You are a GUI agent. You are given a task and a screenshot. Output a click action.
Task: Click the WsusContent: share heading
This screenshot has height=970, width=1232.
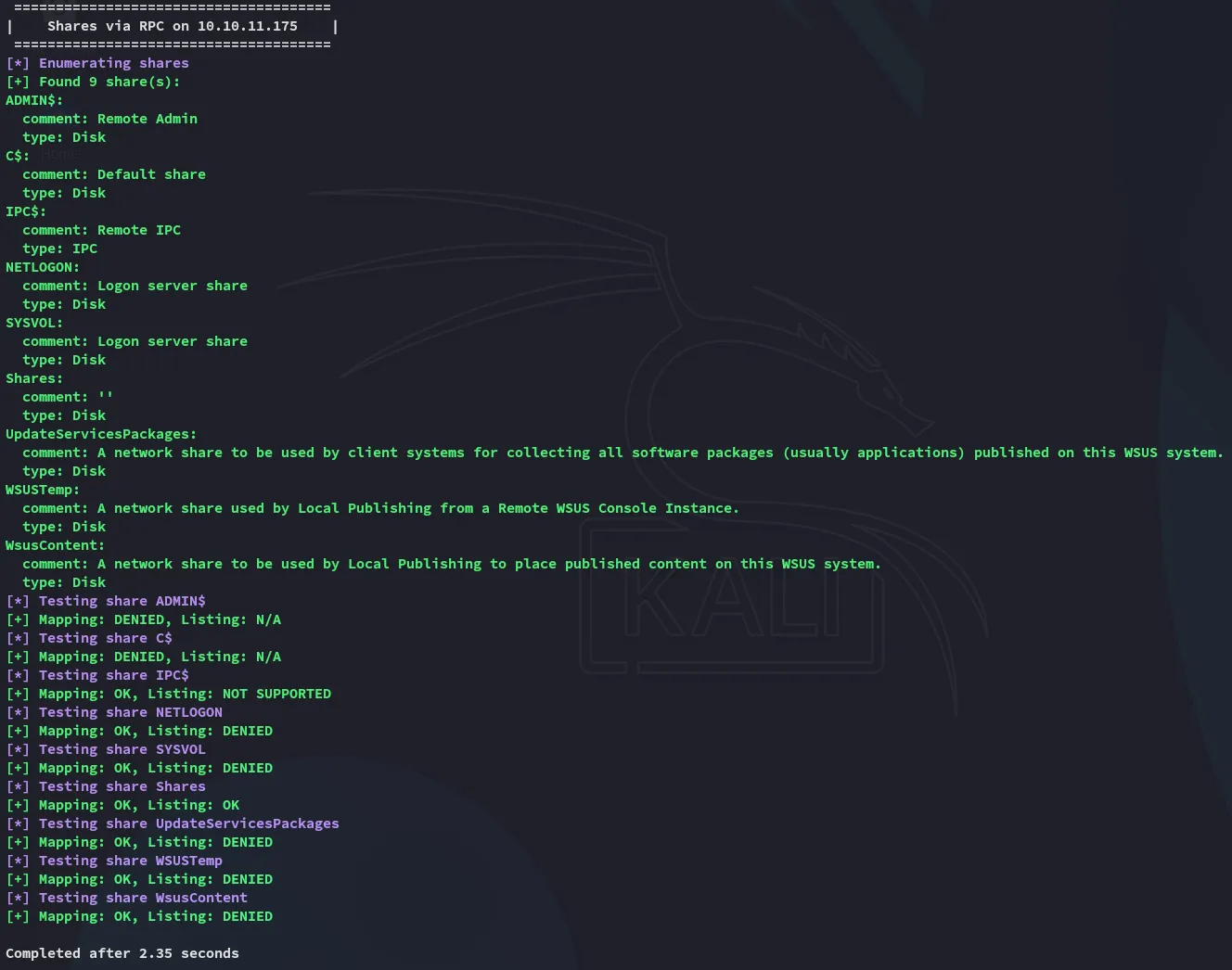coord(55,545)
